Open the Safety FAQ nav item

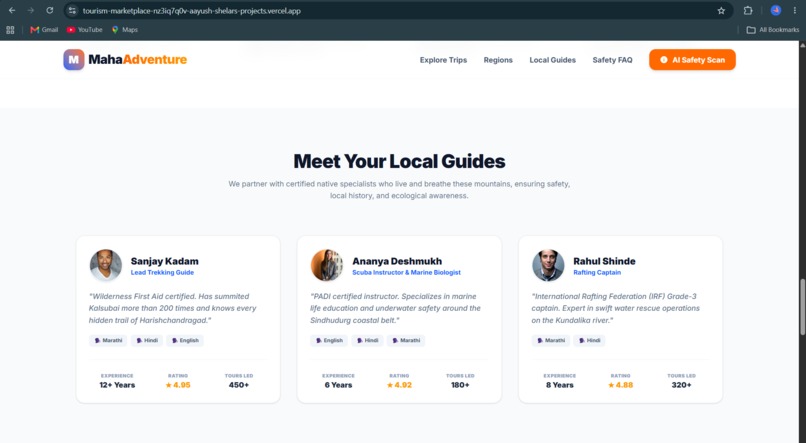pyautogui.click(x=612, y=60)
